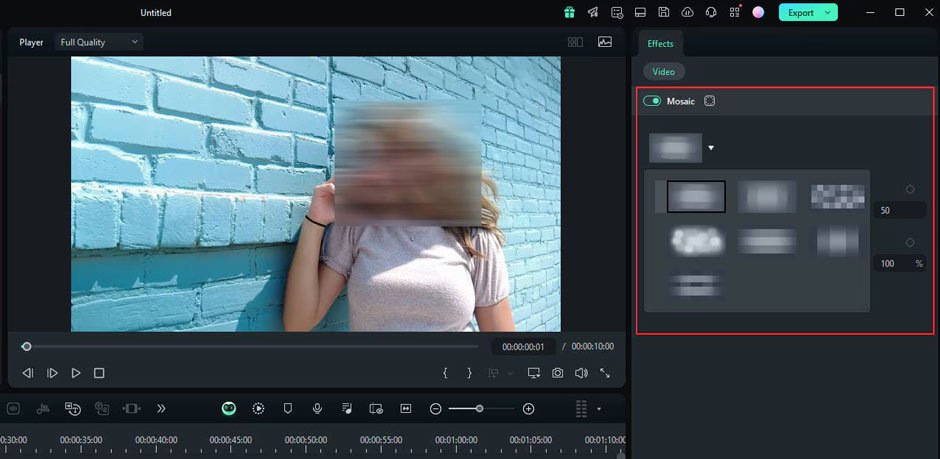
Task: Save the project with floppy icon
Action: point(664,12)
